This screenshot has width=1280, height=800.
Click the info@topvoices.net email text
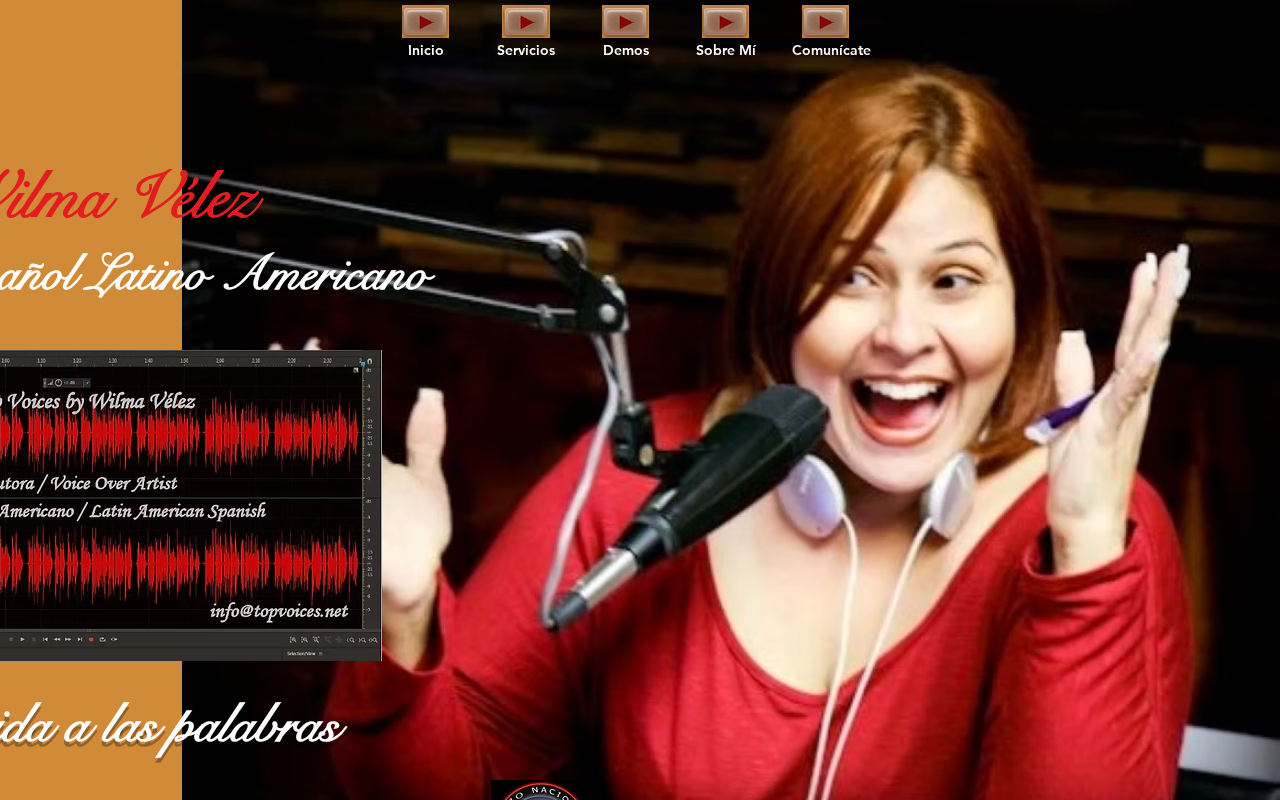click(279, 611)
